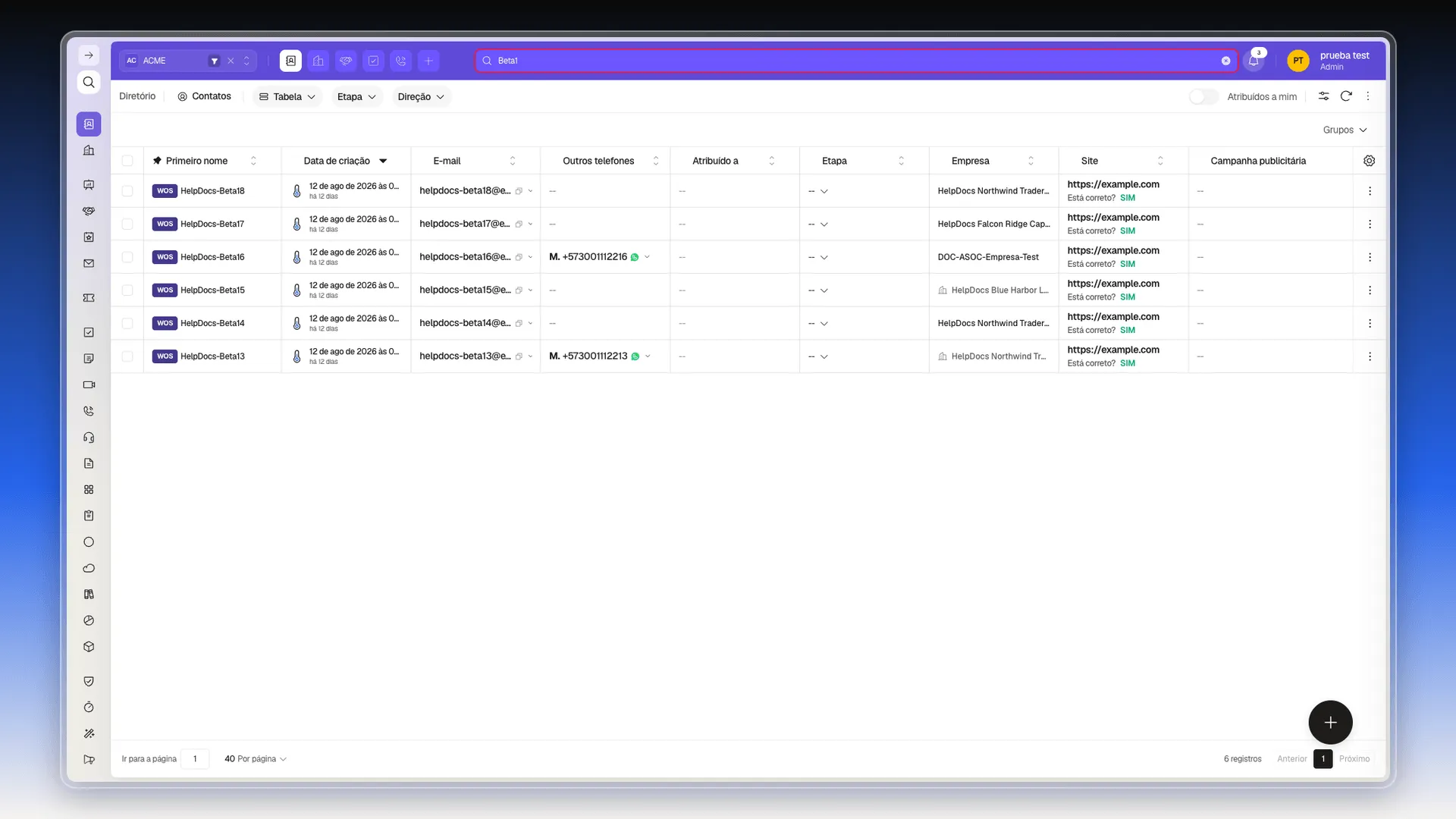
Task: Select the HelpDocs-Beta15 row checkbox
Action: [127, 290]
